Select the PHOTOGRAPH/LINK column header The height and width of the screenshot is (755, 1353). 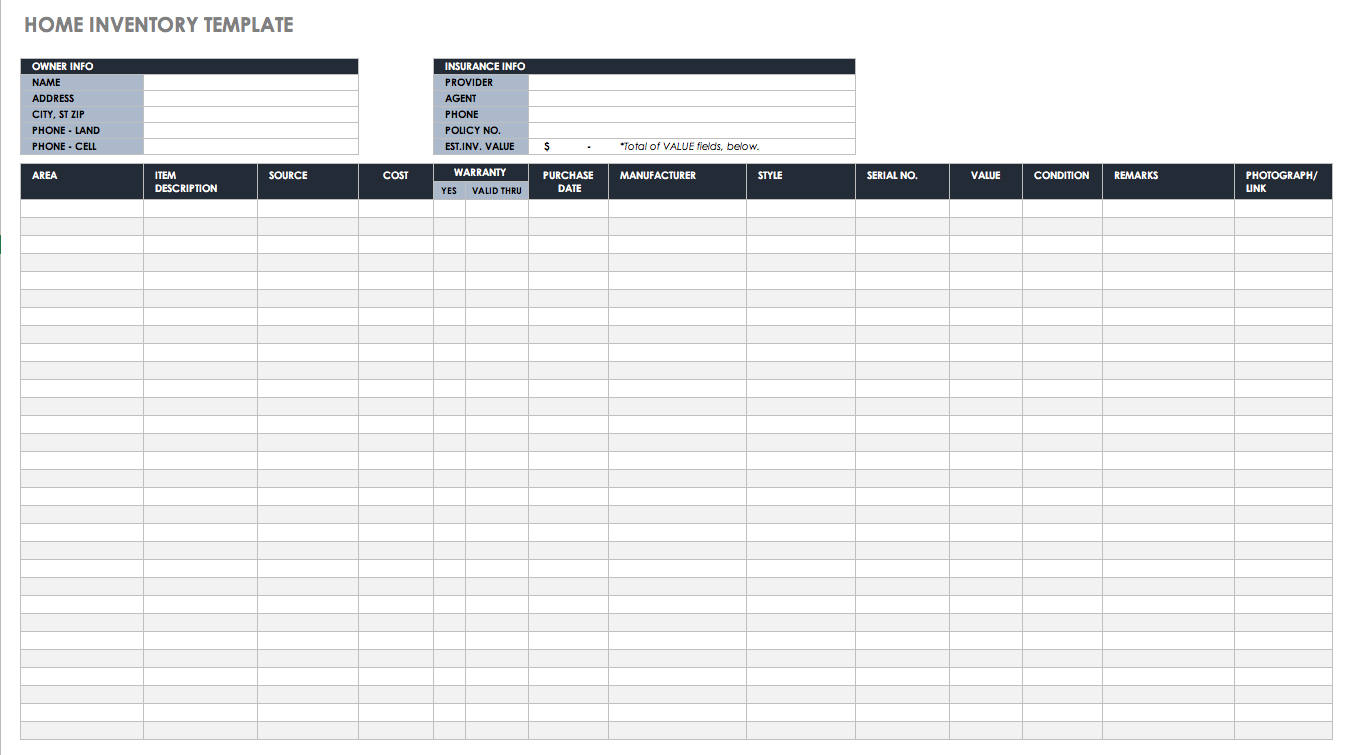(1283, 180)
